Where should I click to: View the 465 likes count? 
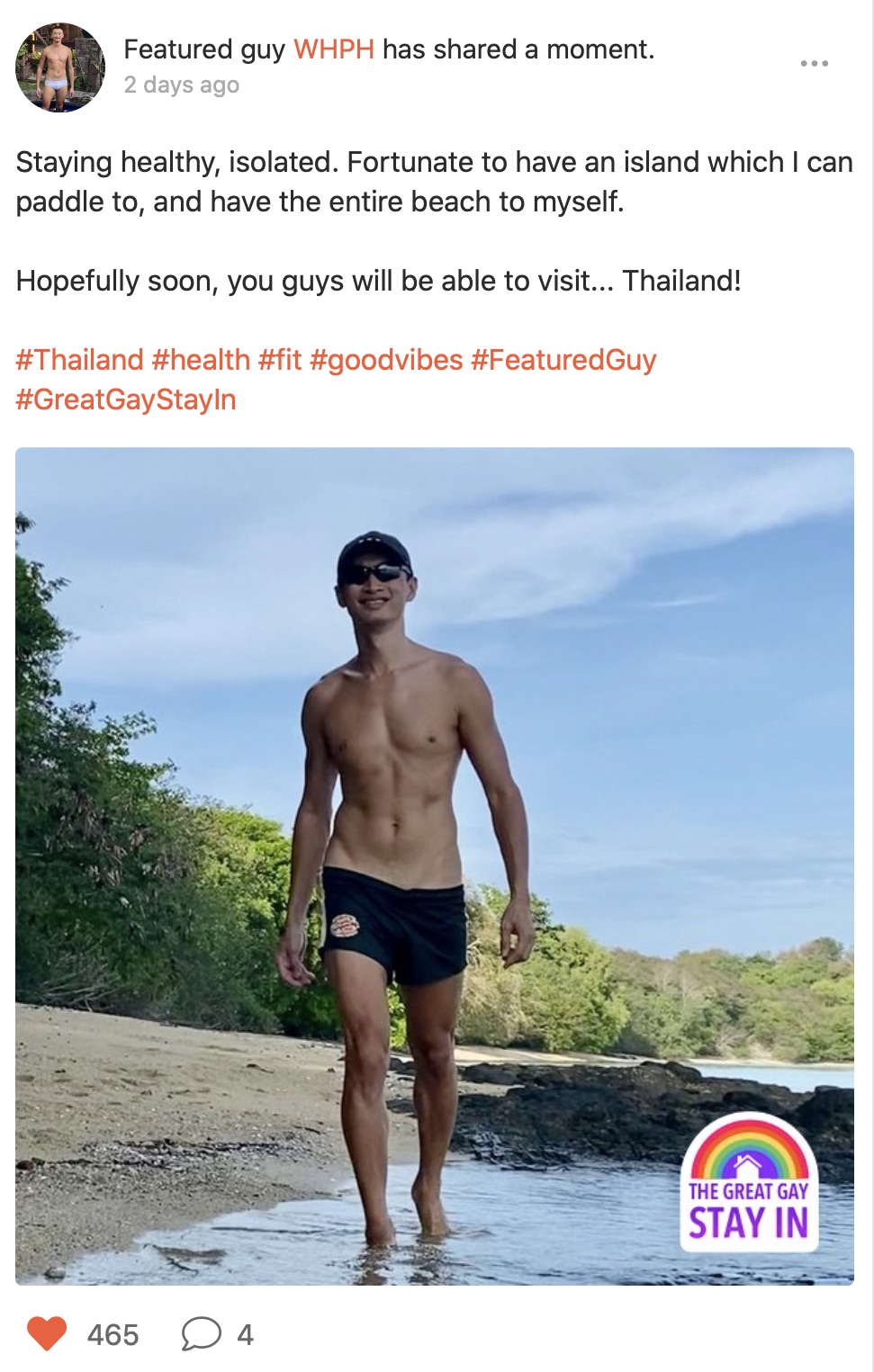(113, 1334)
